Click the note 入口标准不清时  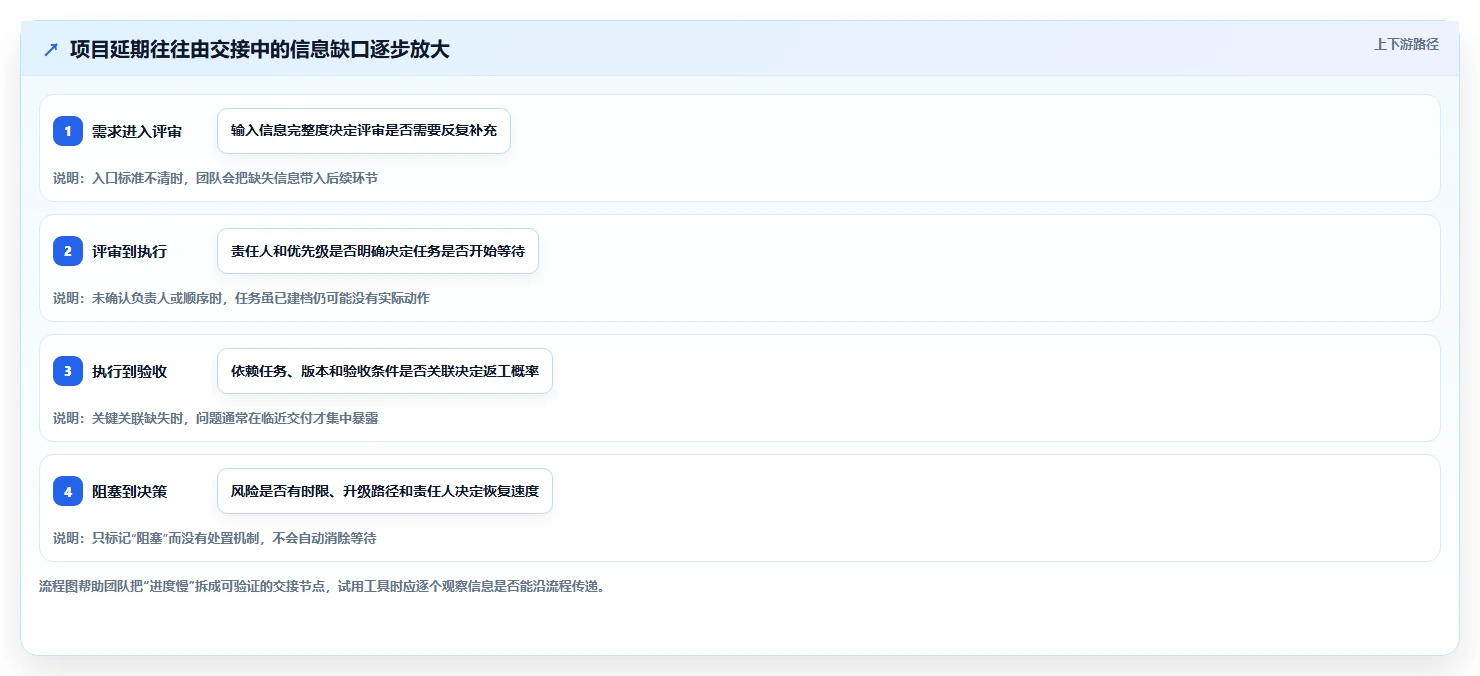[215, 178]
